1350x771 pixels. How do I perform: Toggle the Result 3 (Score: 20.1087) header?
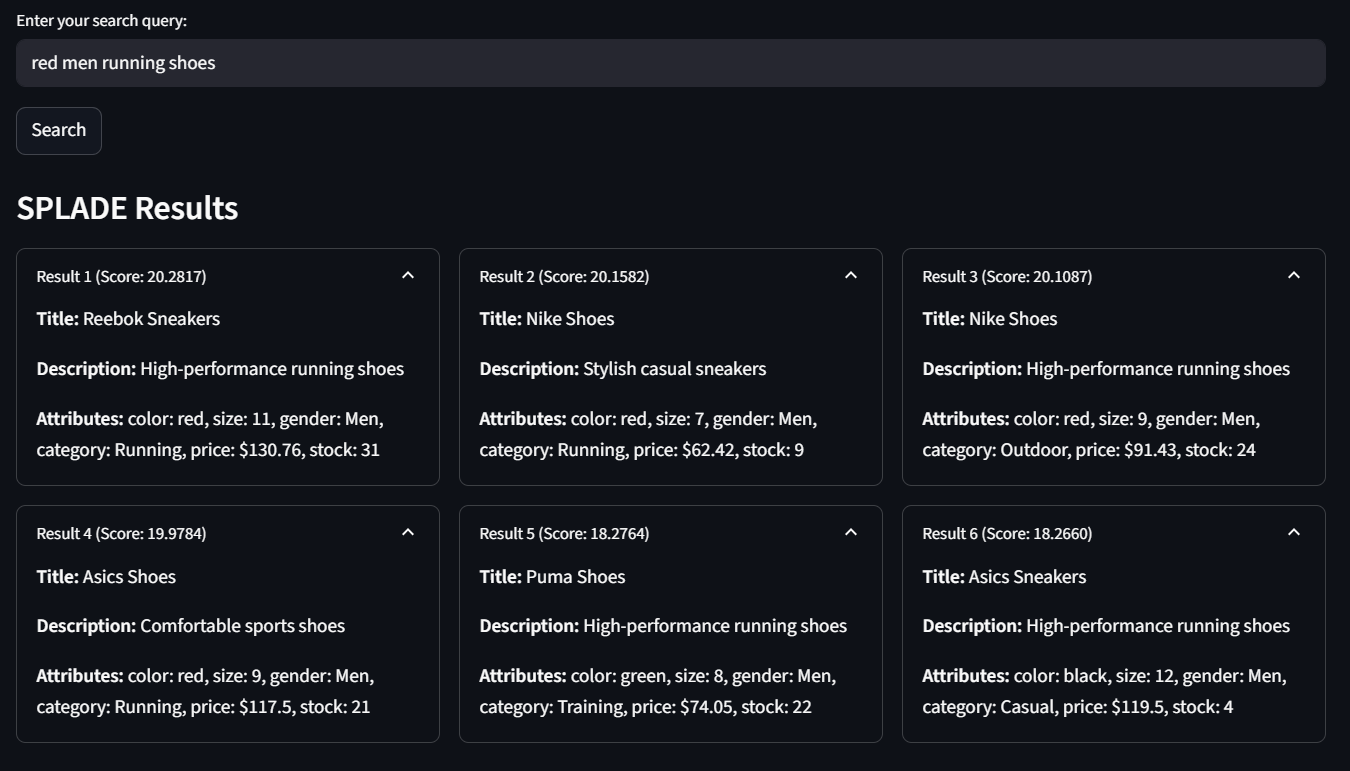click(1114, 276)
